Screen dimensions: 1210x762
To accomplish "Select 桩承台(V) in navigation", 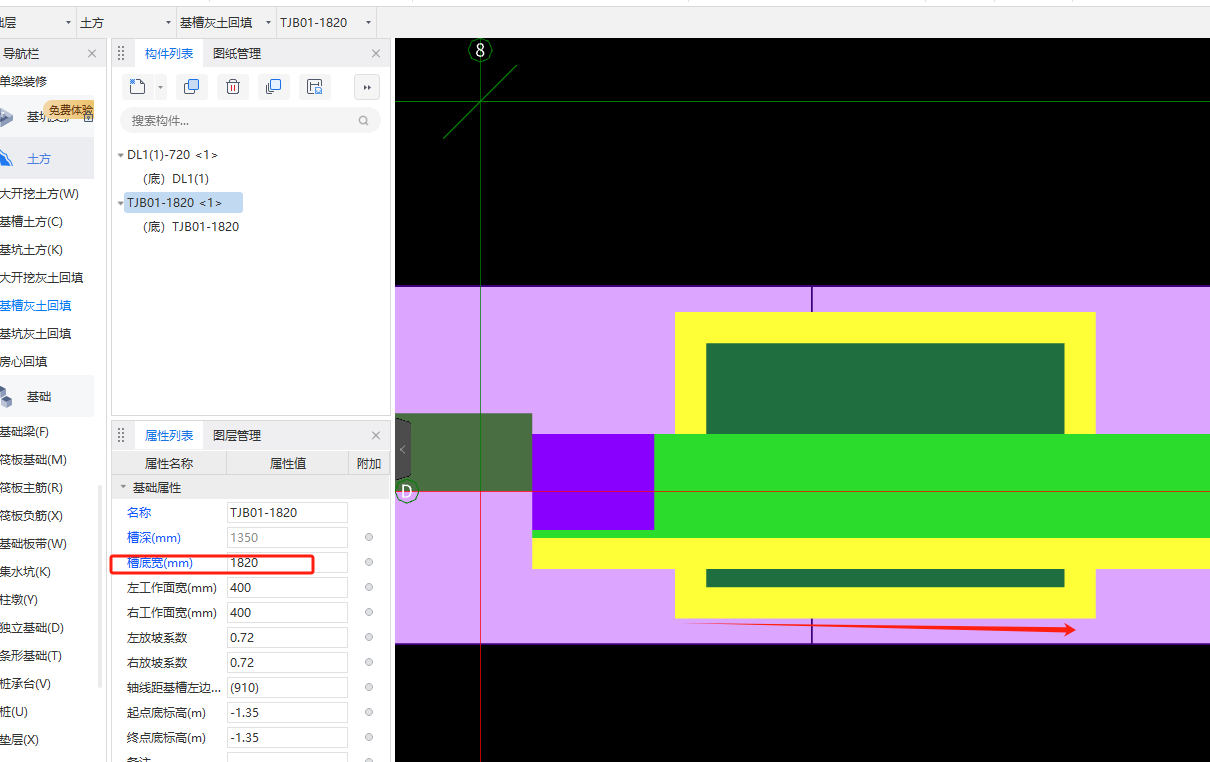I will pyautogui.click(x=25, y=684).
